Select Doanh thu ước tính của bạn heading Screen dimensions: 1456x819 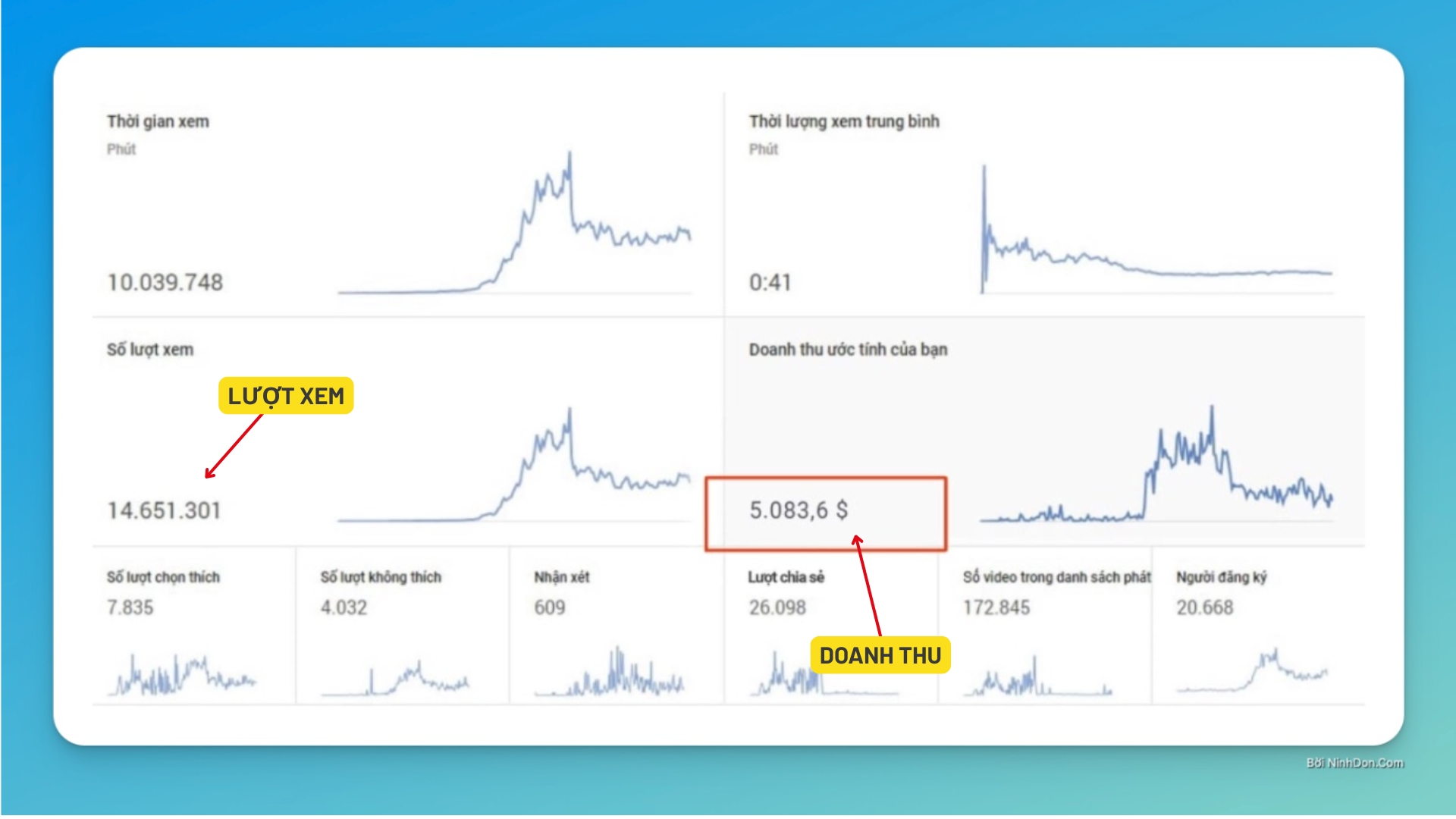848,350
